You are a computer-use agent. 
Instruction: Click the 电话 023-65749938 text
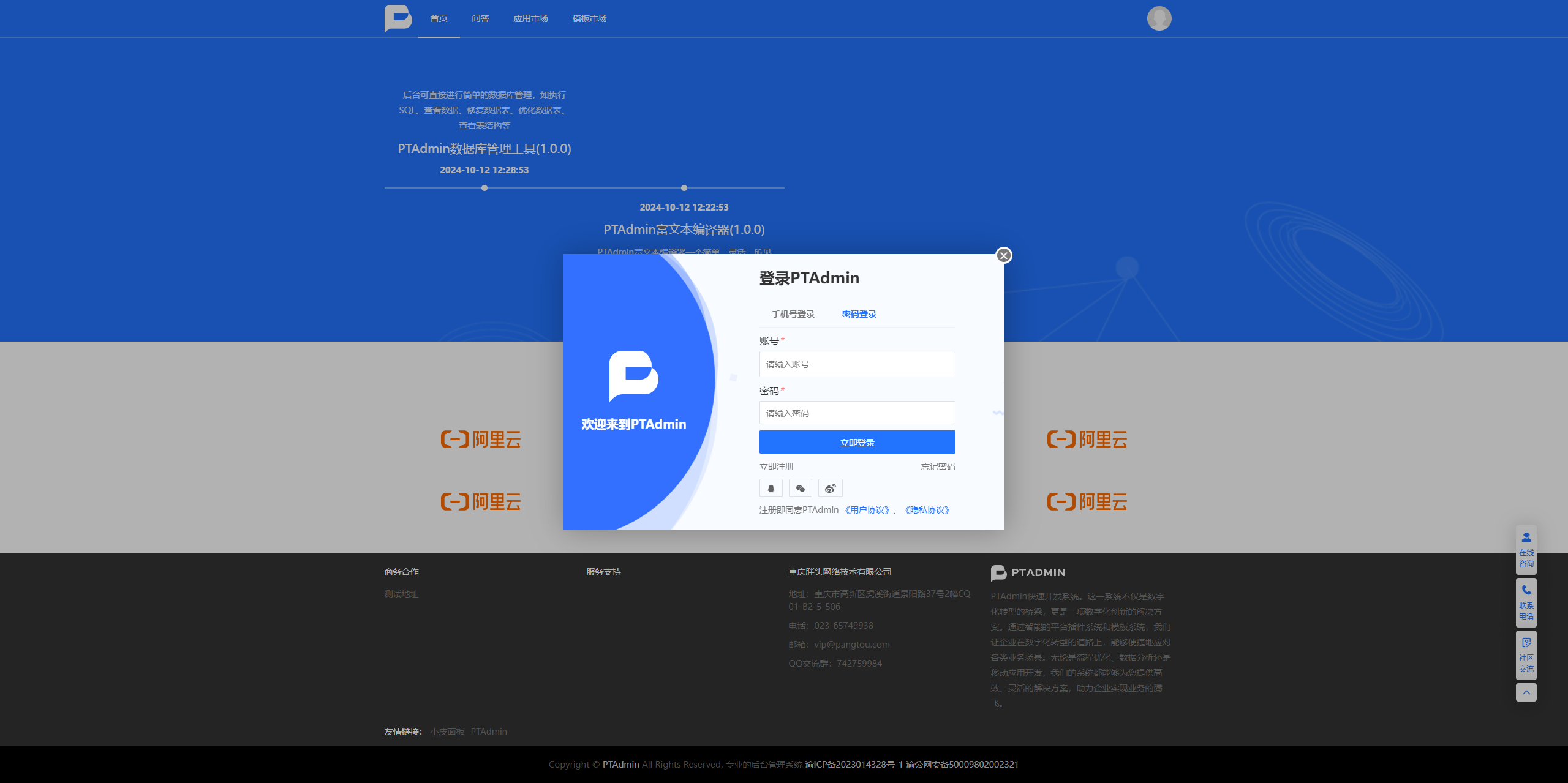click(x=831, y=626)
